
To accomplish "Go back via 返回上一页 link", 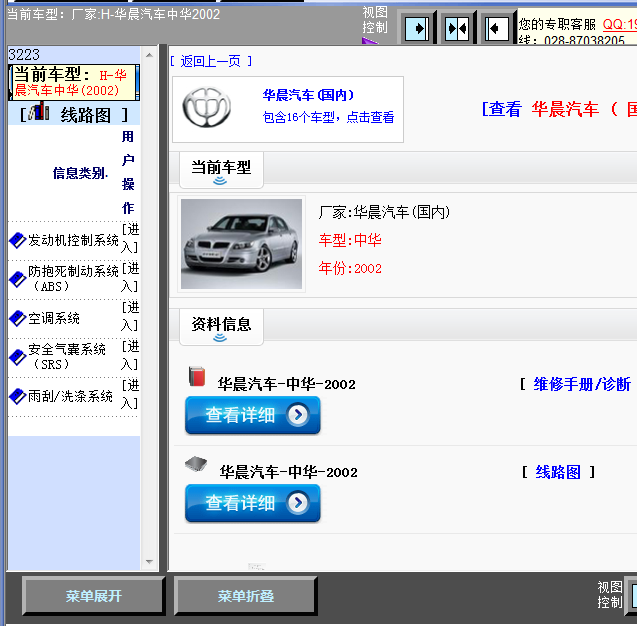I will coord(211,61).
